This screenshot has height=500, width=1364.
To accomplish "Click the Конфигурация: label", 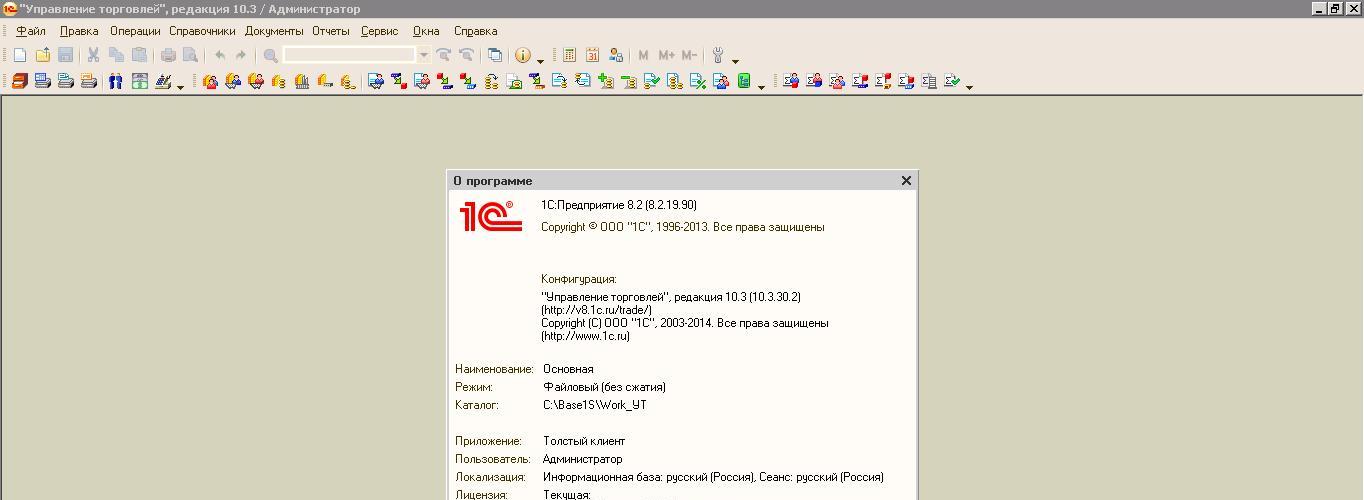I will (579, 279).
